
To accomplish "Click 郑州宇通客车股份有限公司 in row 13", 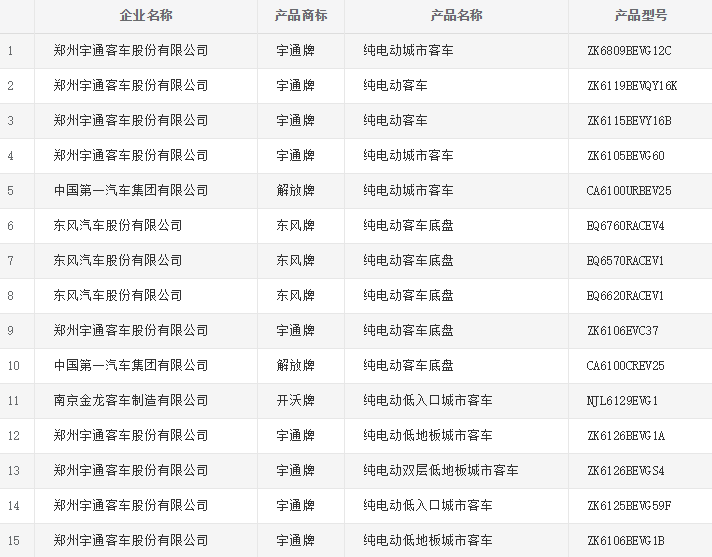I will pos(131,470).
